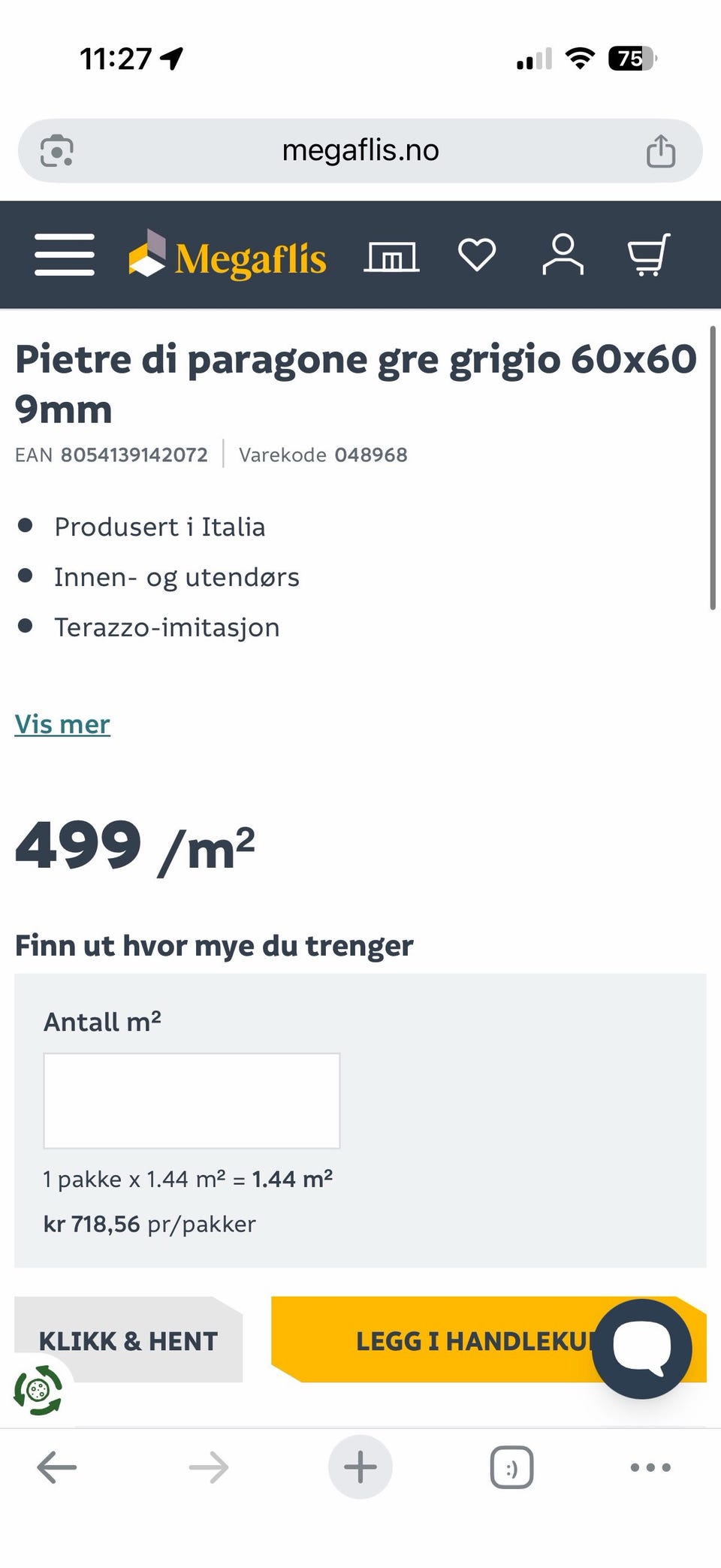Open a new tab with the plus button
721x1568 pixels.
pyautogui.click(x=360, y=1467)
